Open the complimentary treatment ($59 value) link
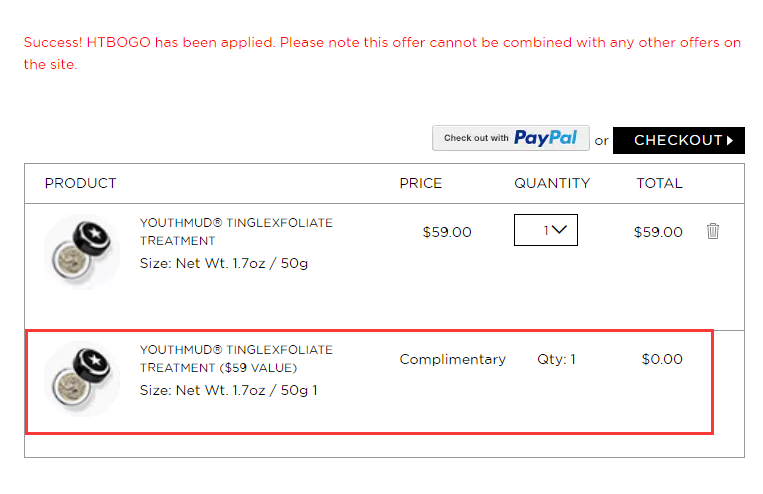Image resolution: width=763 pixels, height=494 pixels. pyautogui.click(x=236, y=359)
